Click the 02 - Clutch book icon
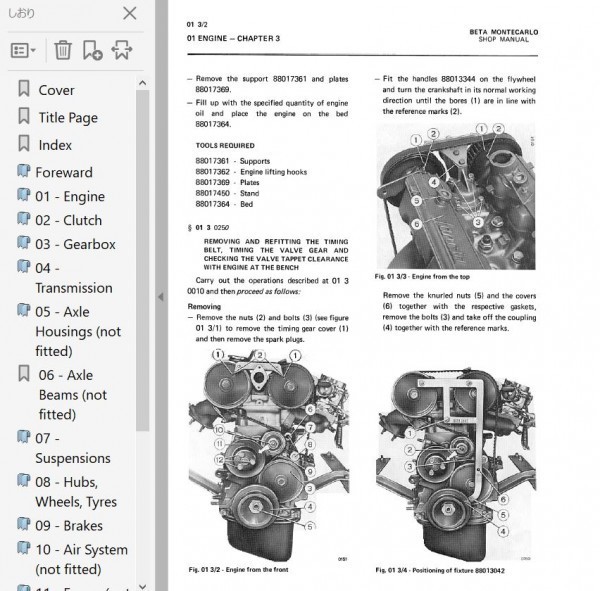The width and height of the screenshot is (600, 591). pyautogui.click(x=24, y=219)
